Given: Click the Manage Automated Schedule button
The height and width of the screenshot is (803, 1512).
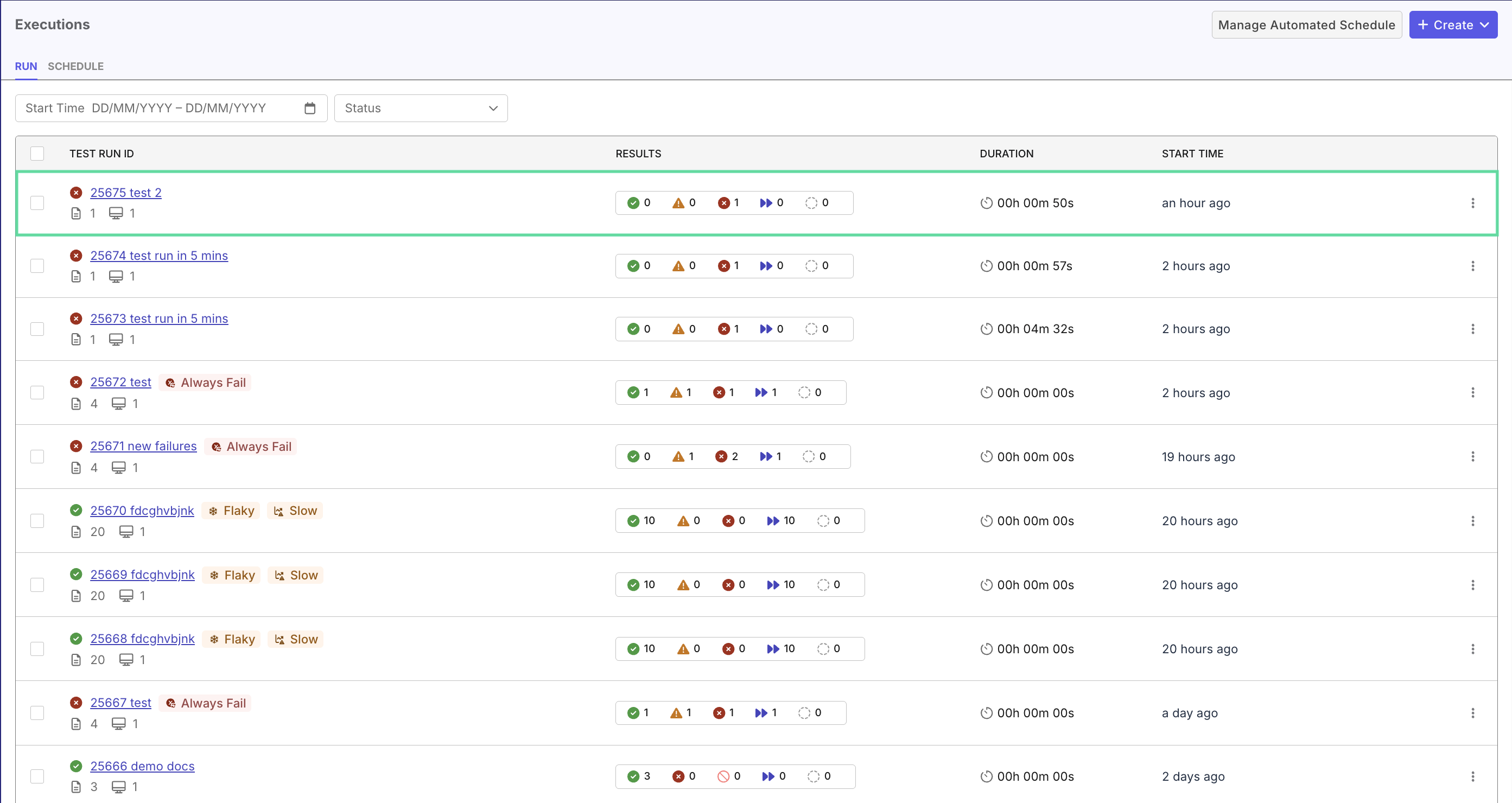Looking at the screenshot, I should click(x=1306, y=24).
